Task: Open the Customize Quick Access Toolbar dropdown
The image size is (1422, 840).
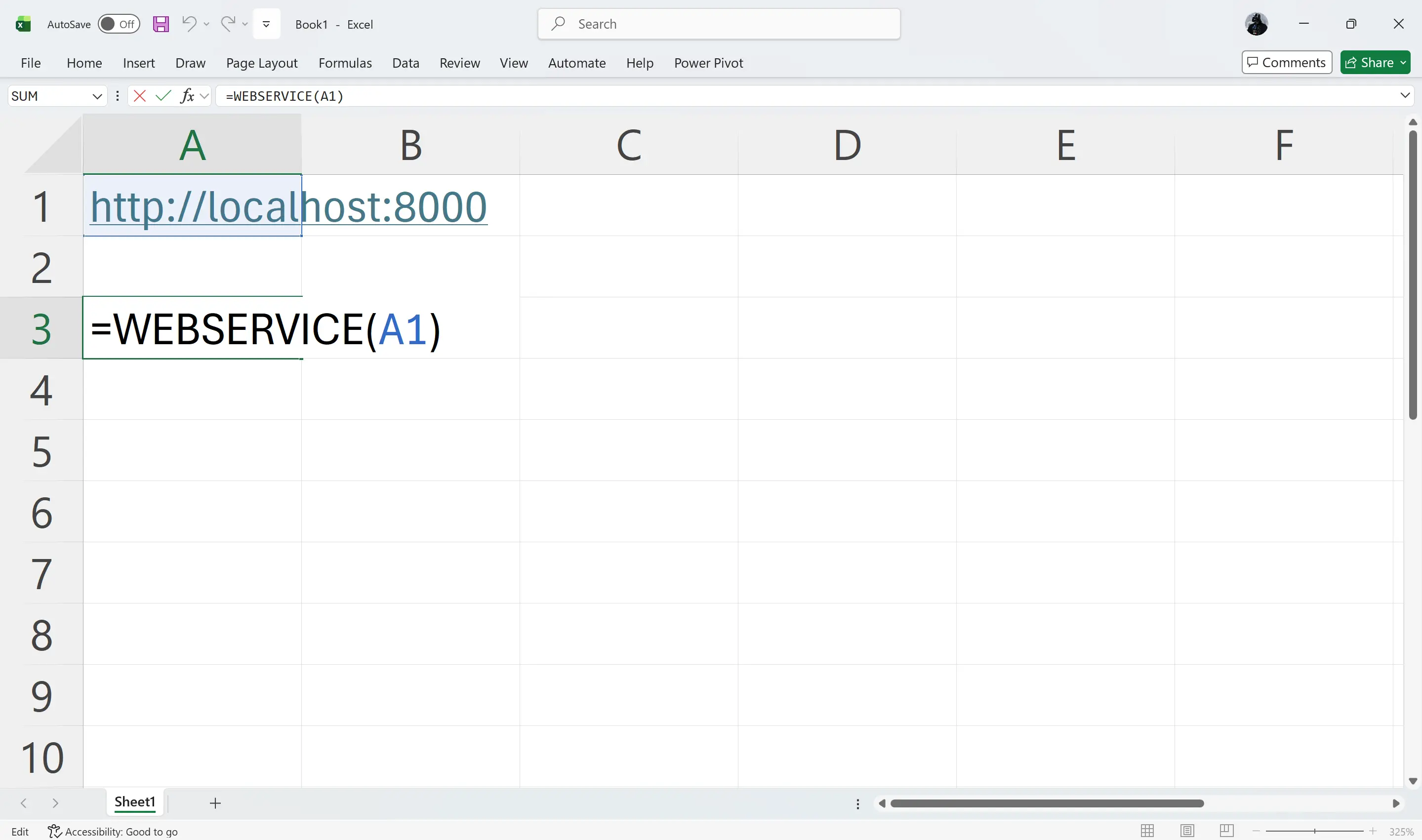Action: click(266, 24)
